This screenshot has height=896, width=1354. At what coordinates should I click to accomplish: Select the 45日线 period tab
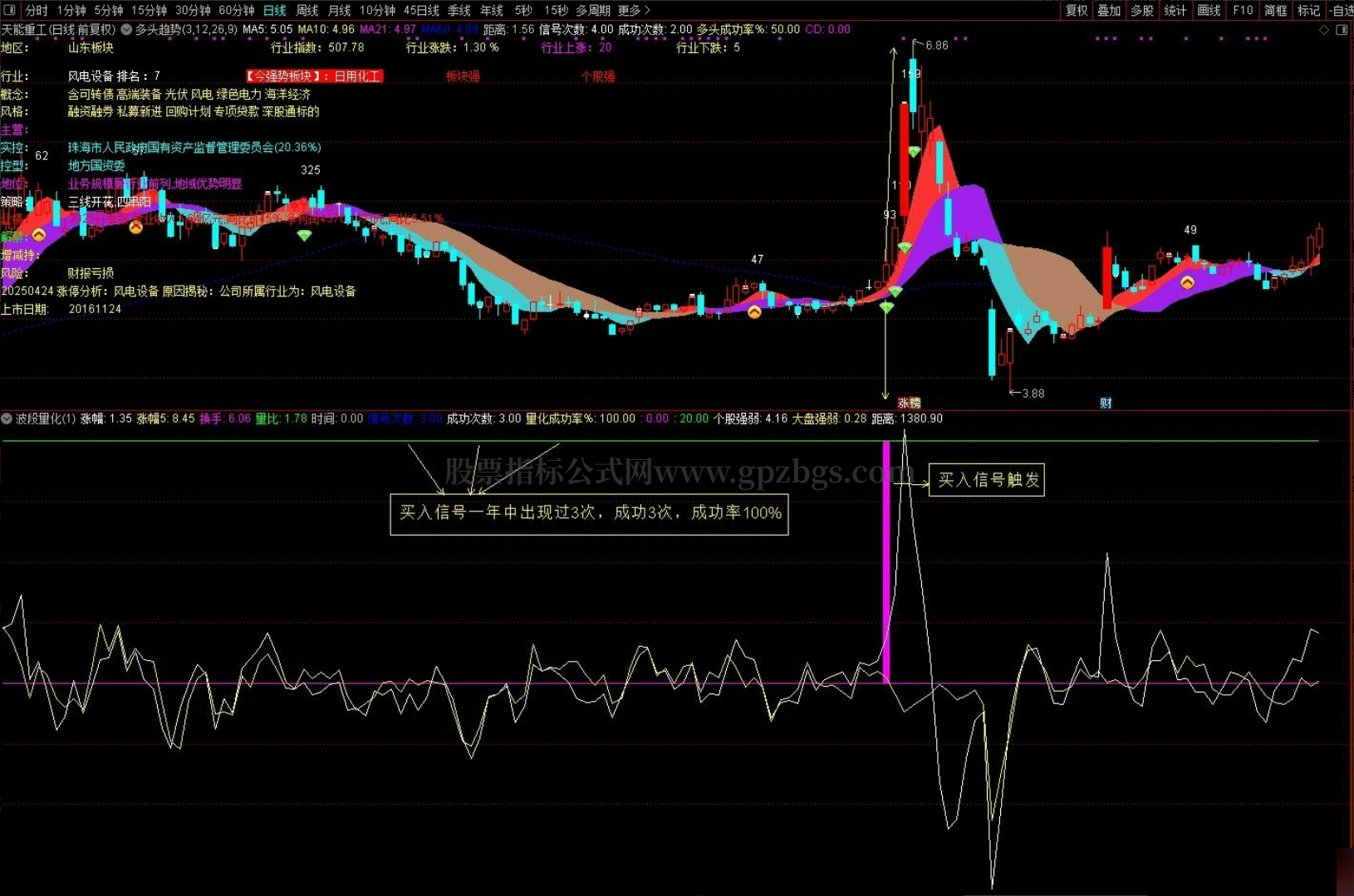pyautogui.click(x=422, y=10)
